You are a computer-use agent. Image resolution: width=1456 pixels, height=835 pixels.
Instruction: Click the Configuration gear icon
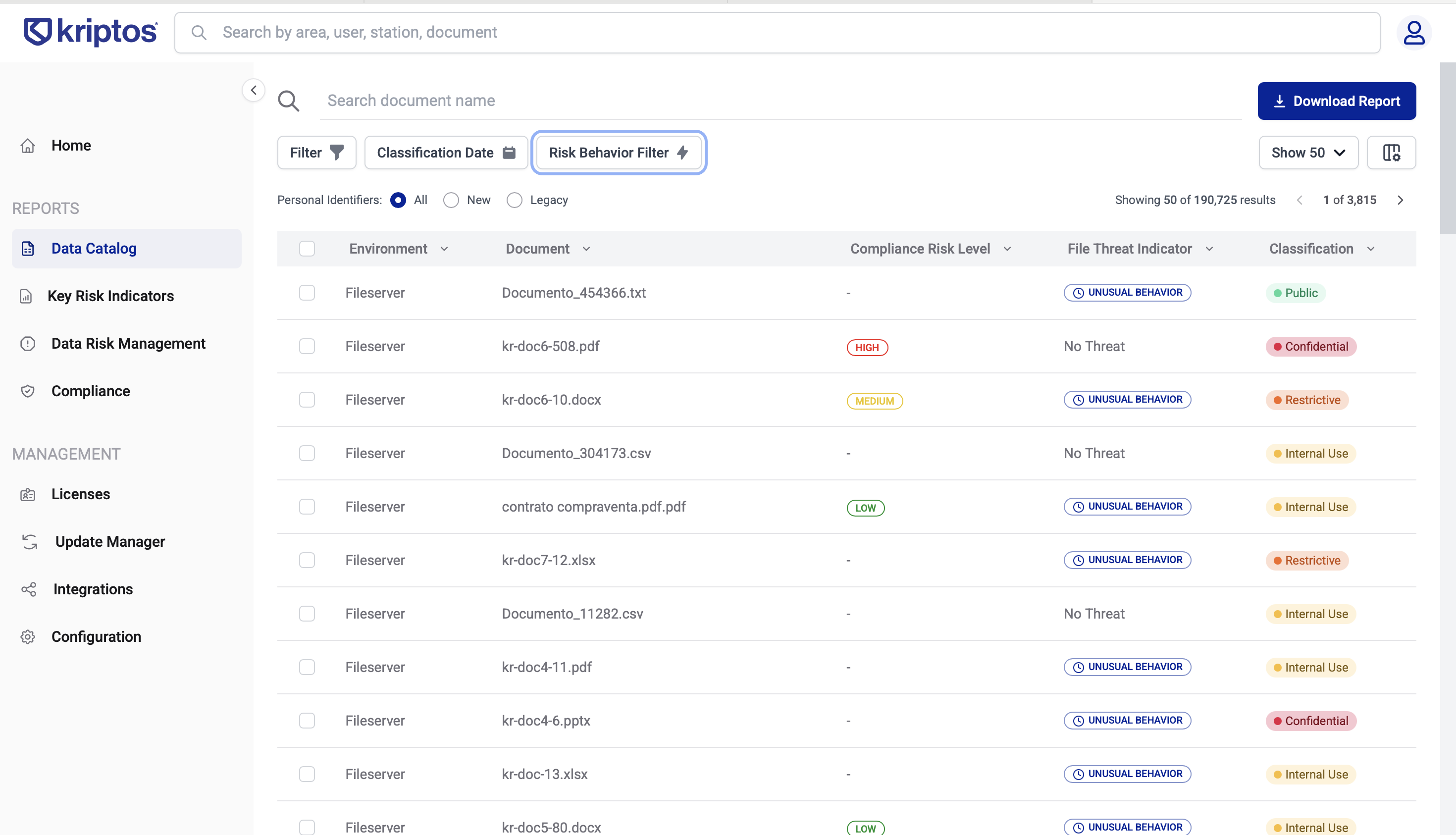pos(28,636)
